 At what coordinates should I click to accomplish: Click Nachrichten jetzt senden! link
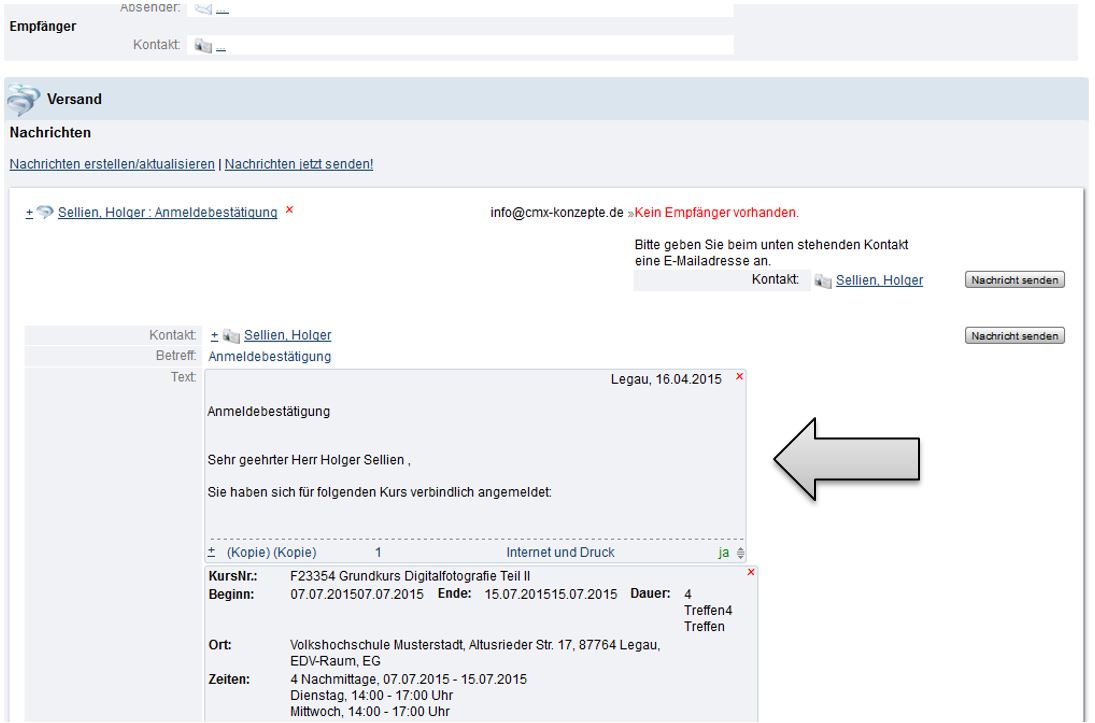[x=299, y=164]
